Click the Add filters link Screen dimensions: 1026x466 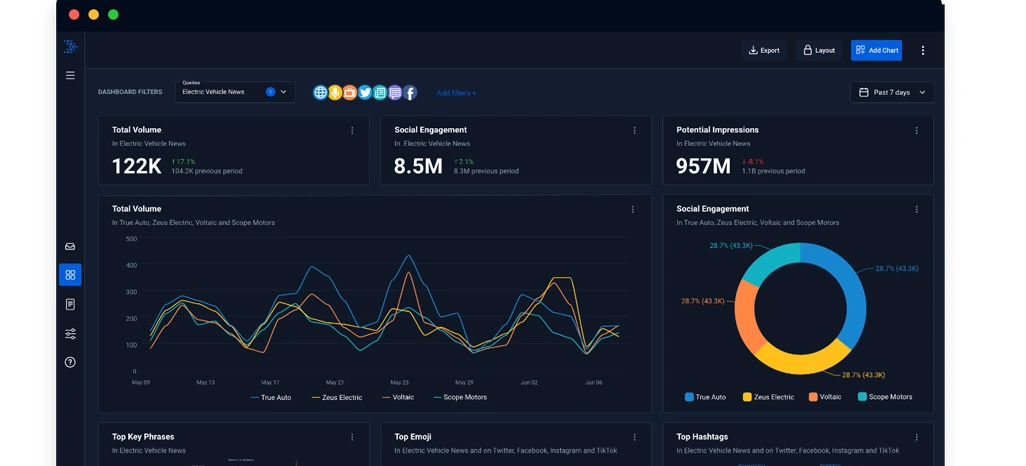tap(456, 93)
